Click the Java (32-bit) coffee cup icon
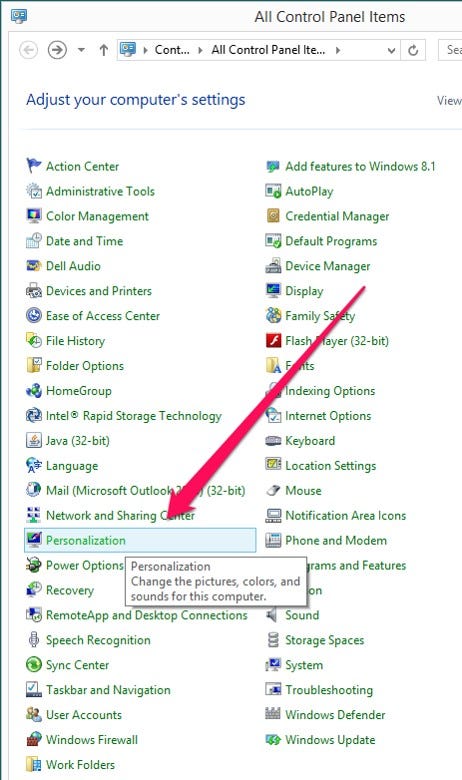Image resolution: width=462 pixels, height=780 pixels. 33,440
